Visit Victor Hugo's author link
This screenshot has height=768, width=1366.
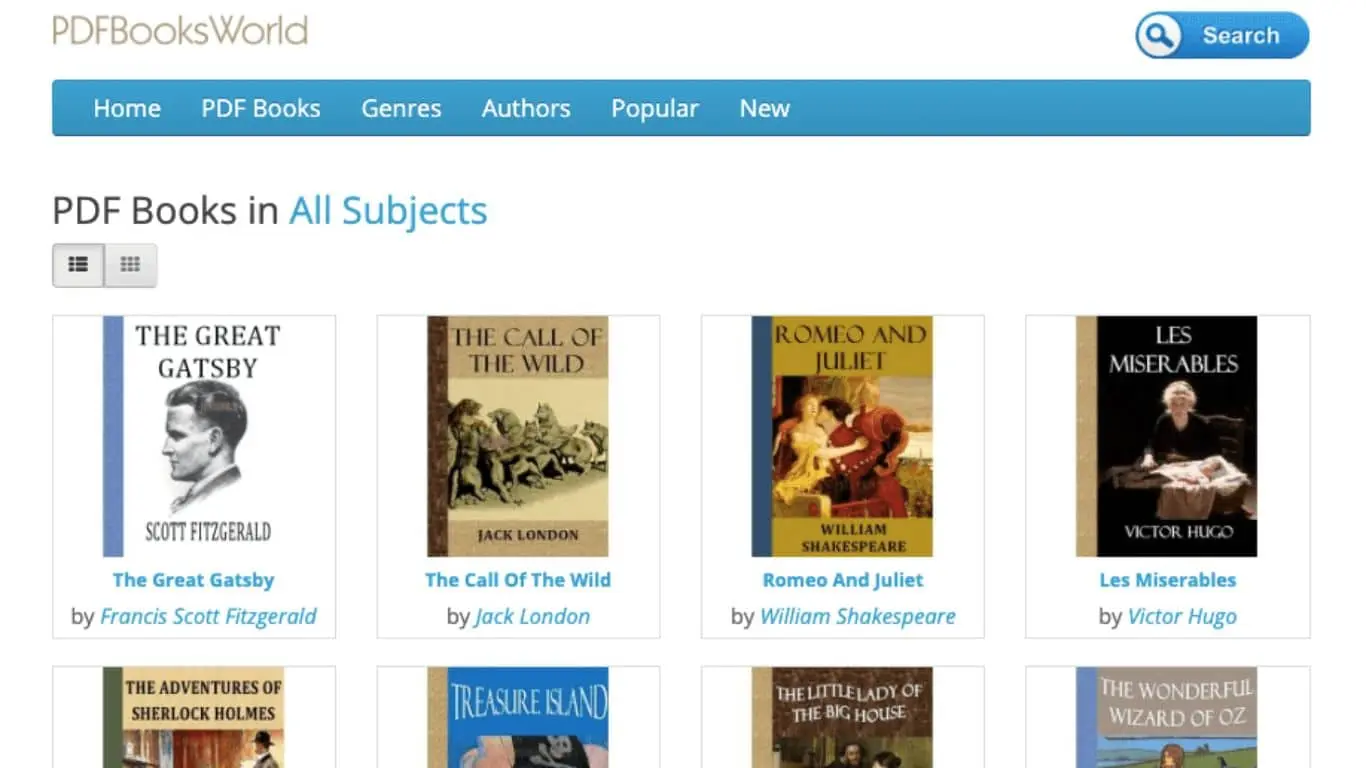coord(1182,616)
